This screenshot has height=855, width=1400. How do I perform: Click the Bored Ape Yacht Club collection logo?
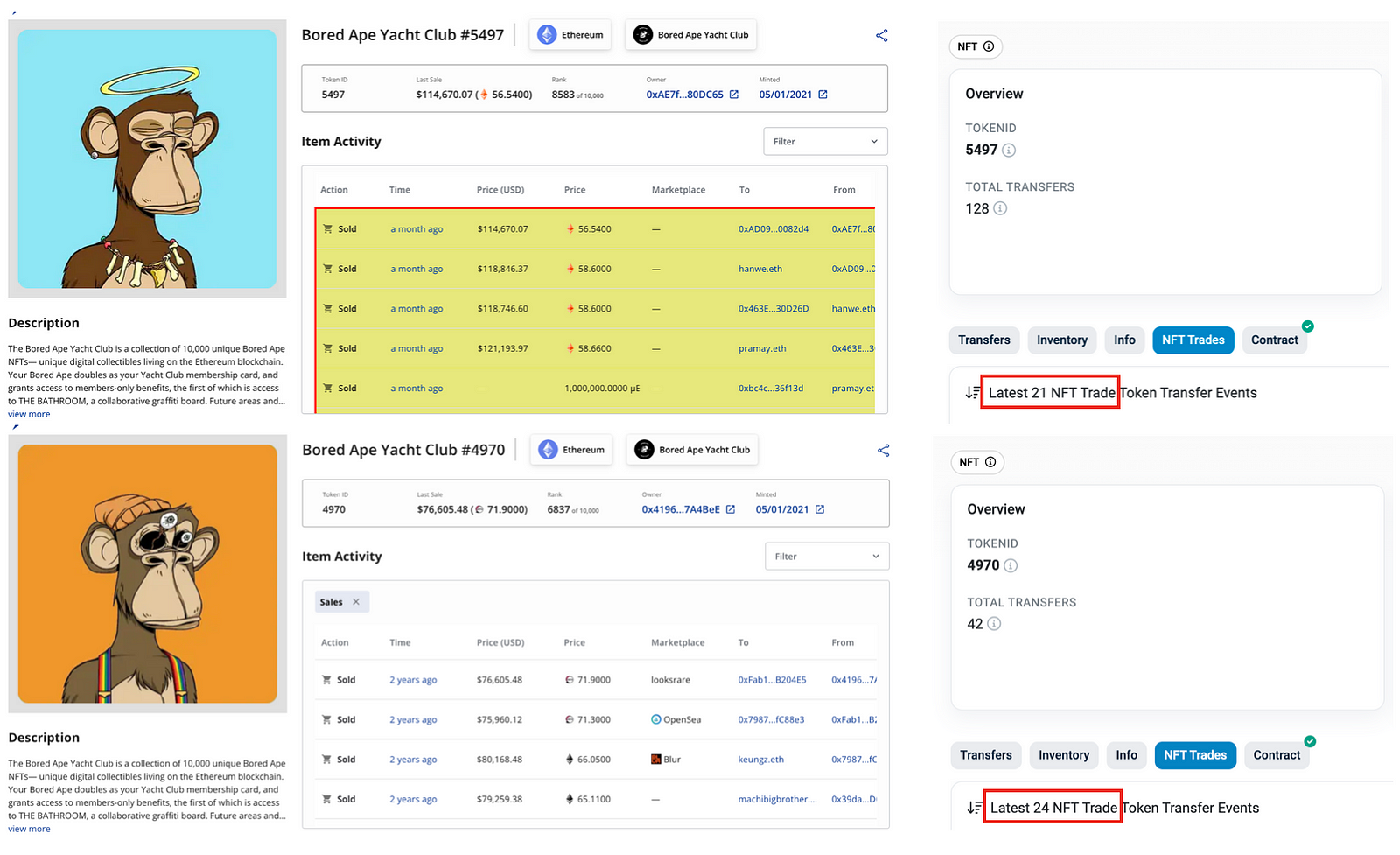(643, 34)
